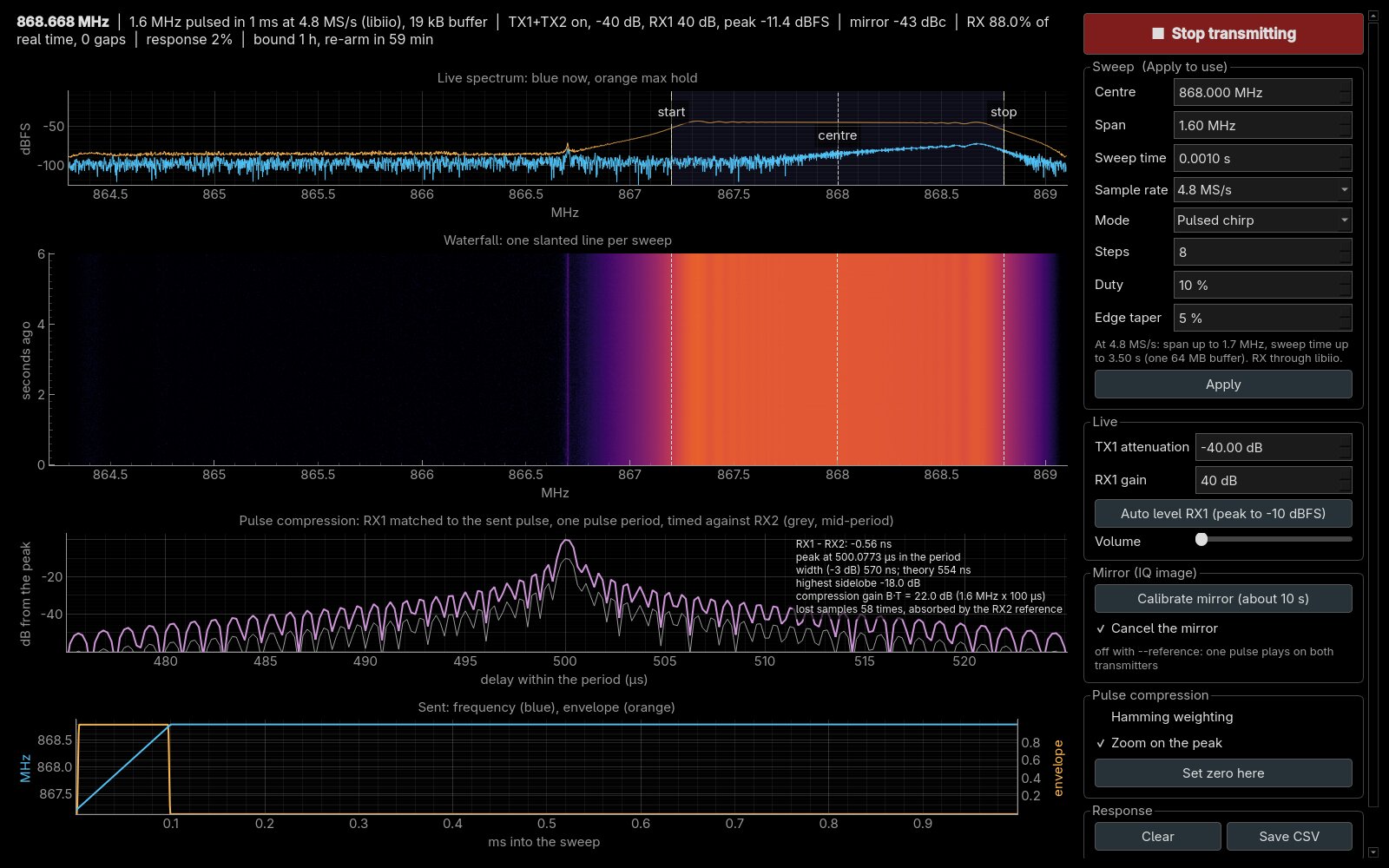Viewport: 1389px width, 868px height.
Task: Click the "mirror -43 dBc" status entry
Action: tap(898, 22)
